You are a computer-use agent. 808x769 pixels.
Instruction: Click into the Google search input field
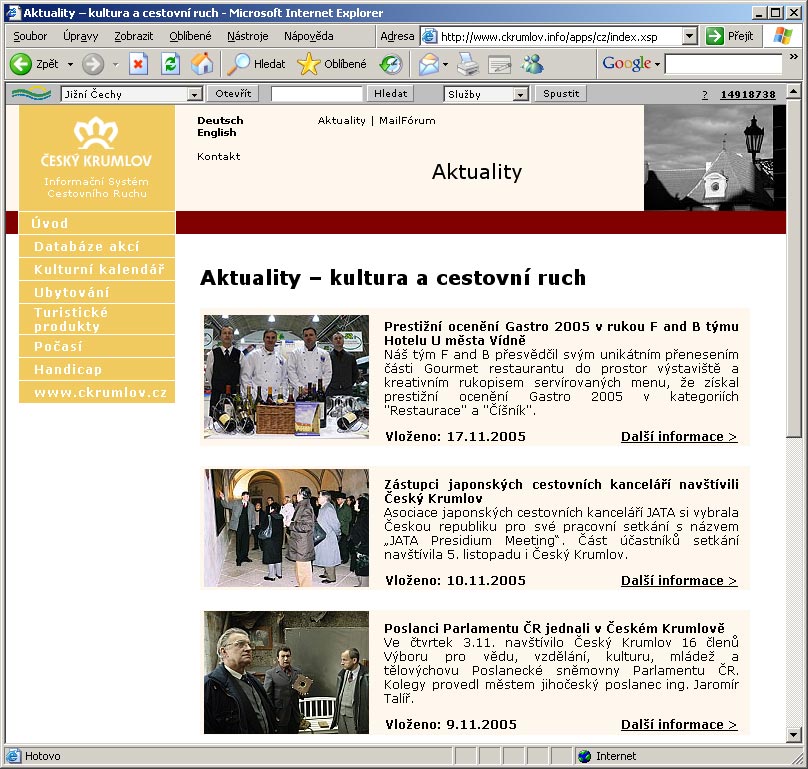pos(723,64)
